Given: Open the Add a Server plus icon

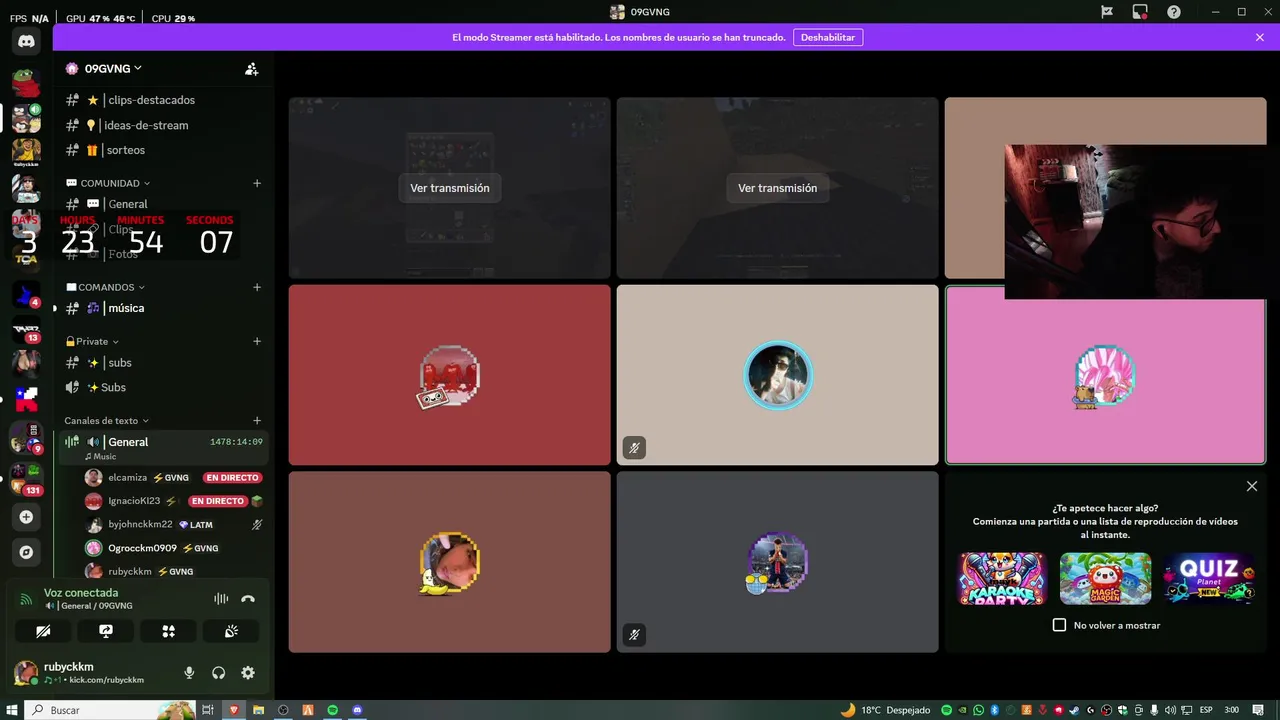Looking at the screenshot, I should coord(26,517).
